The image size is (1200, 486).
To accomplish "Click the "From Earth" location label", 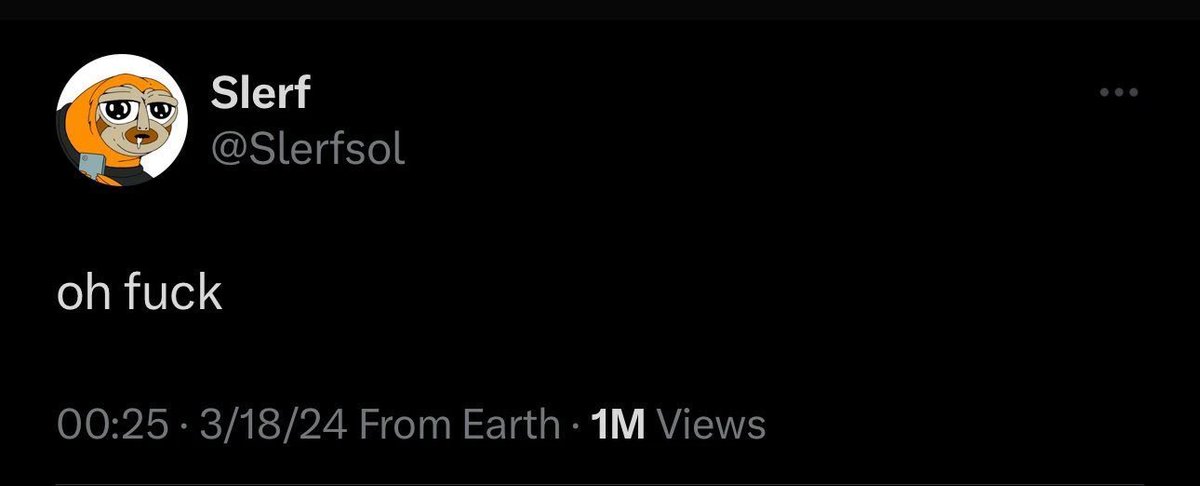I will (x=459, y=424).
